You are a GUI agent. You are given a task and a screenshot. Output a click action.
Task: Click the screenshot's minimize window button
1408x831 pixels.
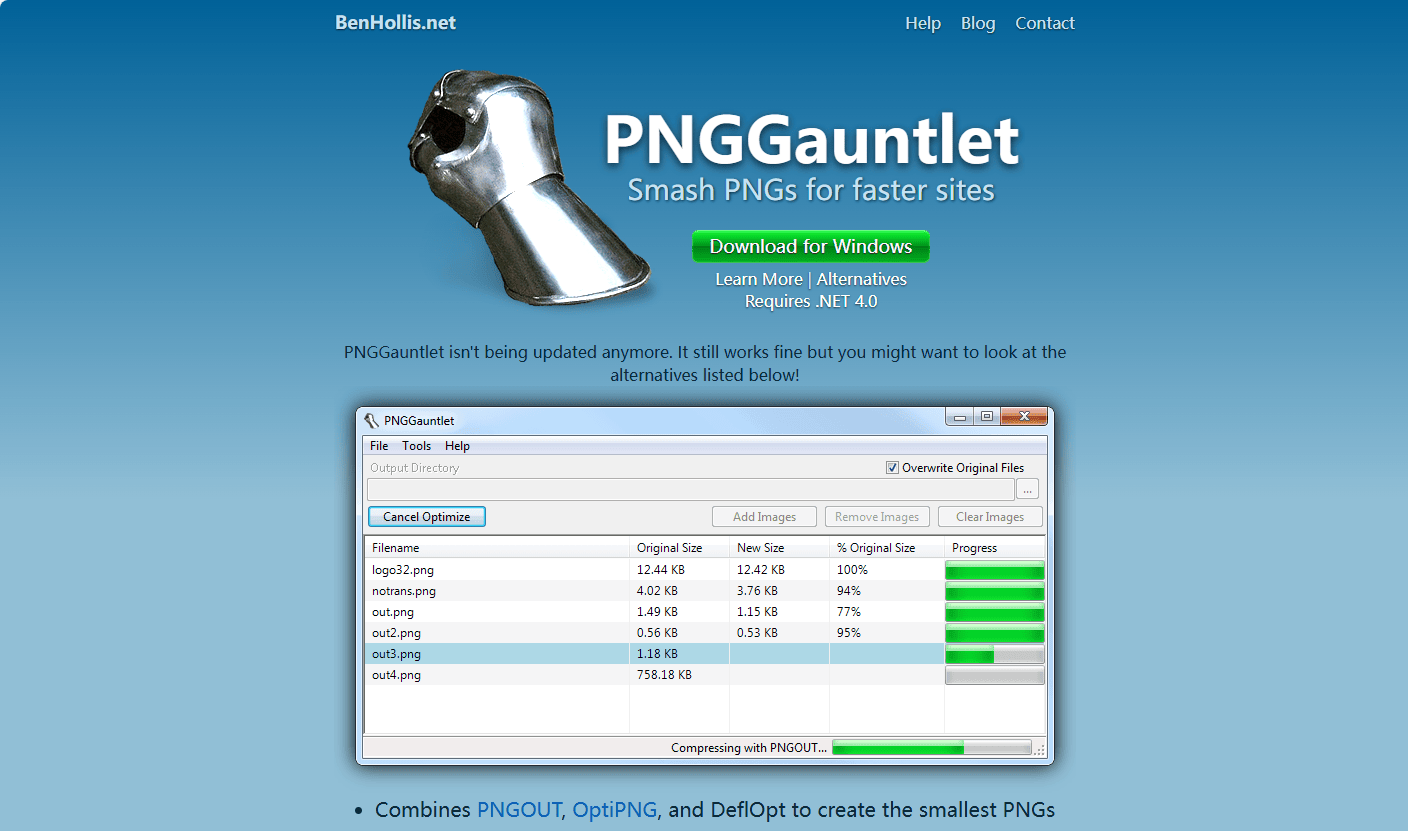click(x=961, y=417)
